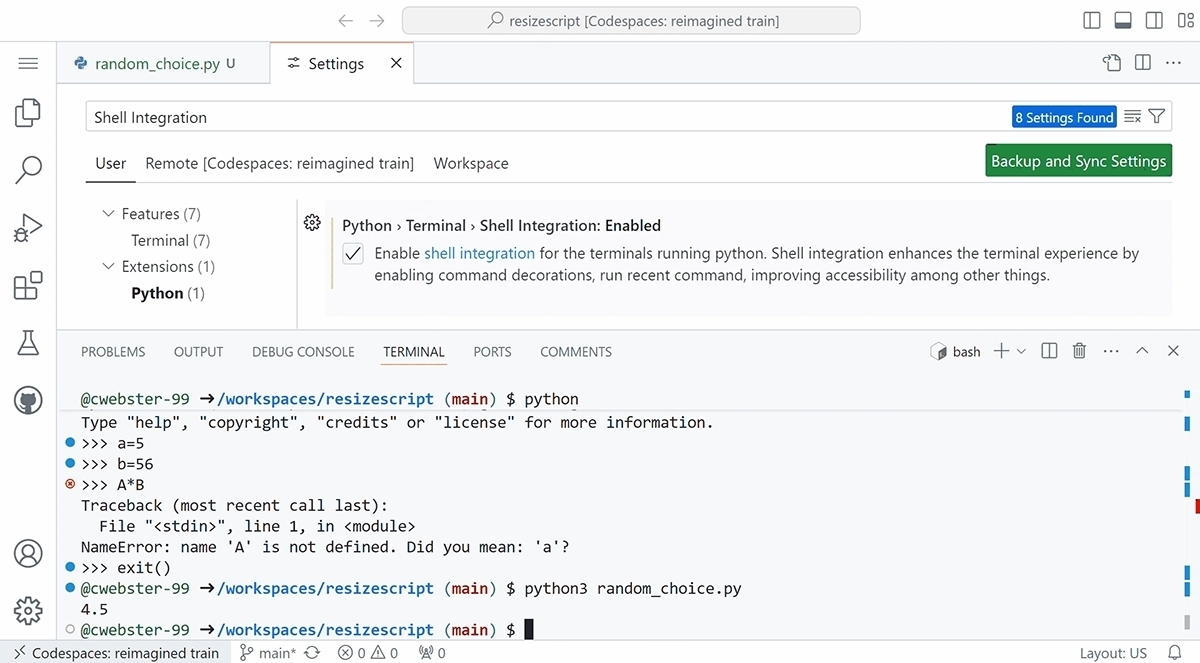Open the resizescript command center search box
The height and width of the screenshot is (663, 1200).
coord(631,20)
